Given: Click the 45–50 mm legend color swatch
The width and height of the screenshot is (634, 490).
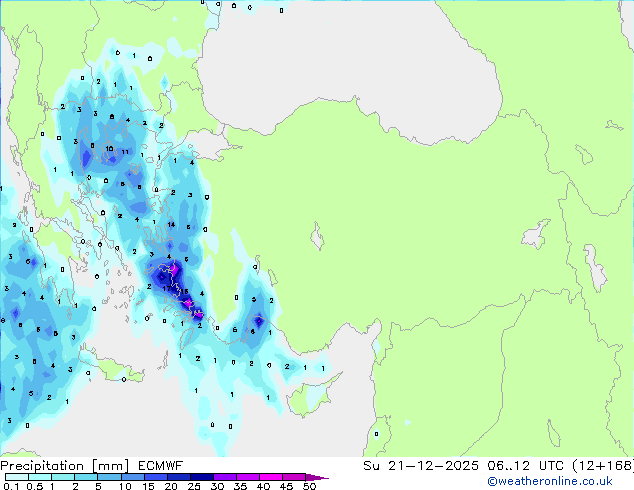Looking at the screenshot, I should point(294,477).
